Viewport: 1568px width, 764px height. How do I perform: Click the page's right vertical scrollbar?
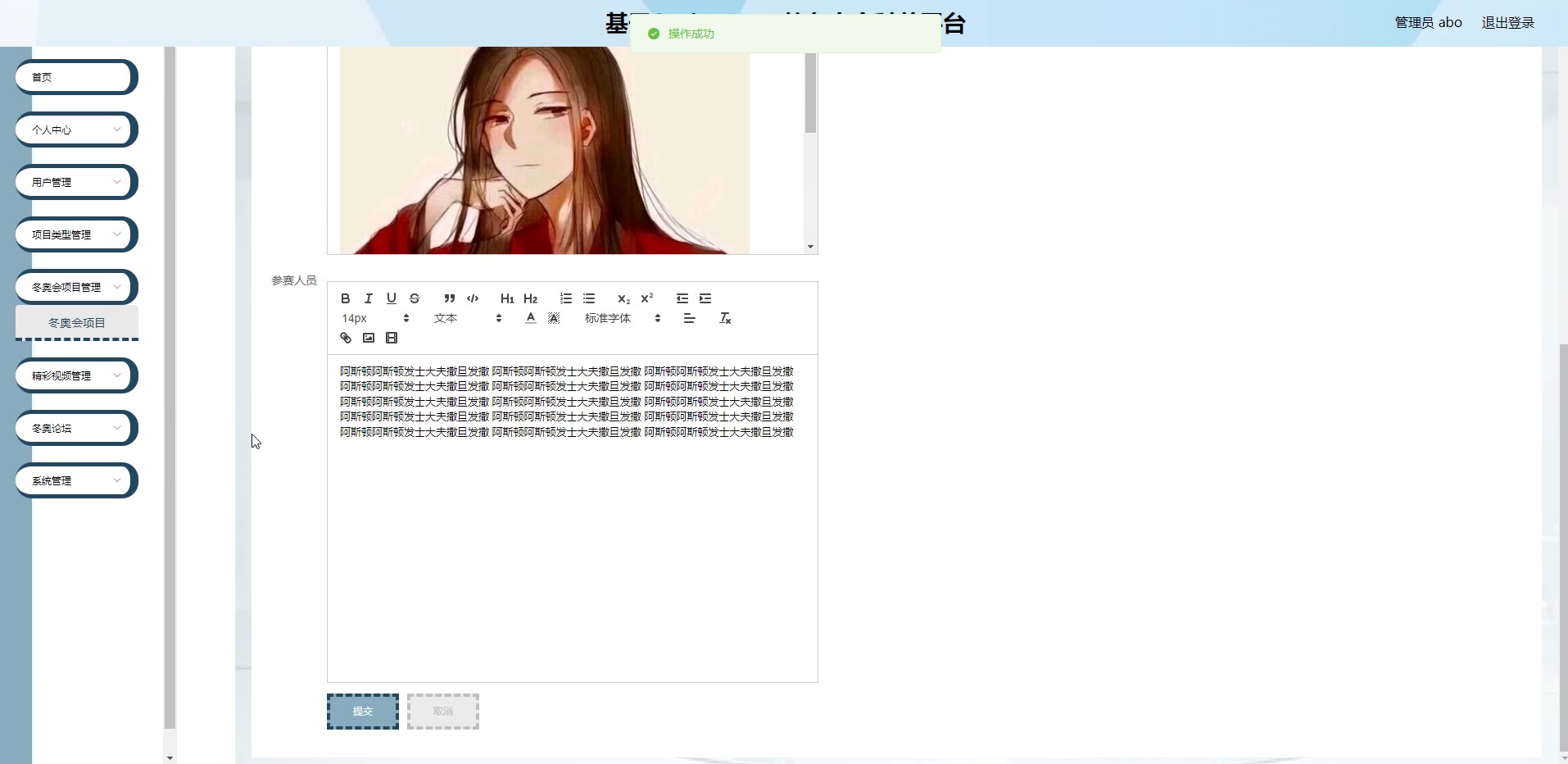tap(1563, 547)
